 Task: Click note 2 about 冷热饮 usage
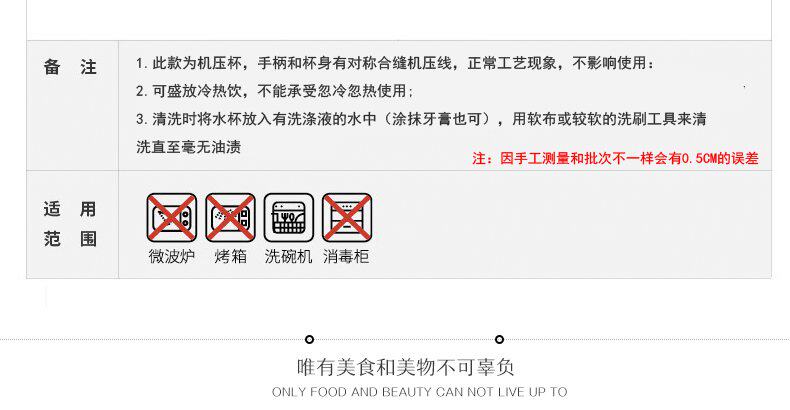pyautogui.click(x=275, y=91)
